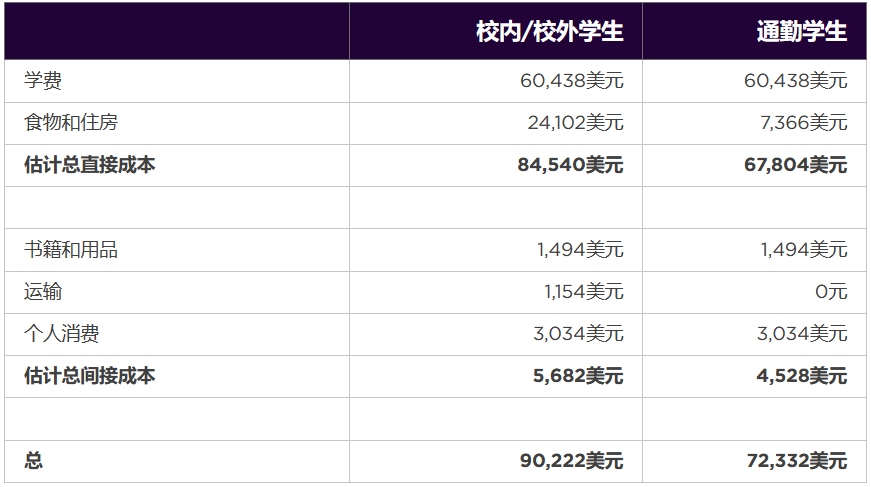This screenshot has width=871, height=487.
Task: Click the 食物和住房 row label
Action: tap(71, 123)
